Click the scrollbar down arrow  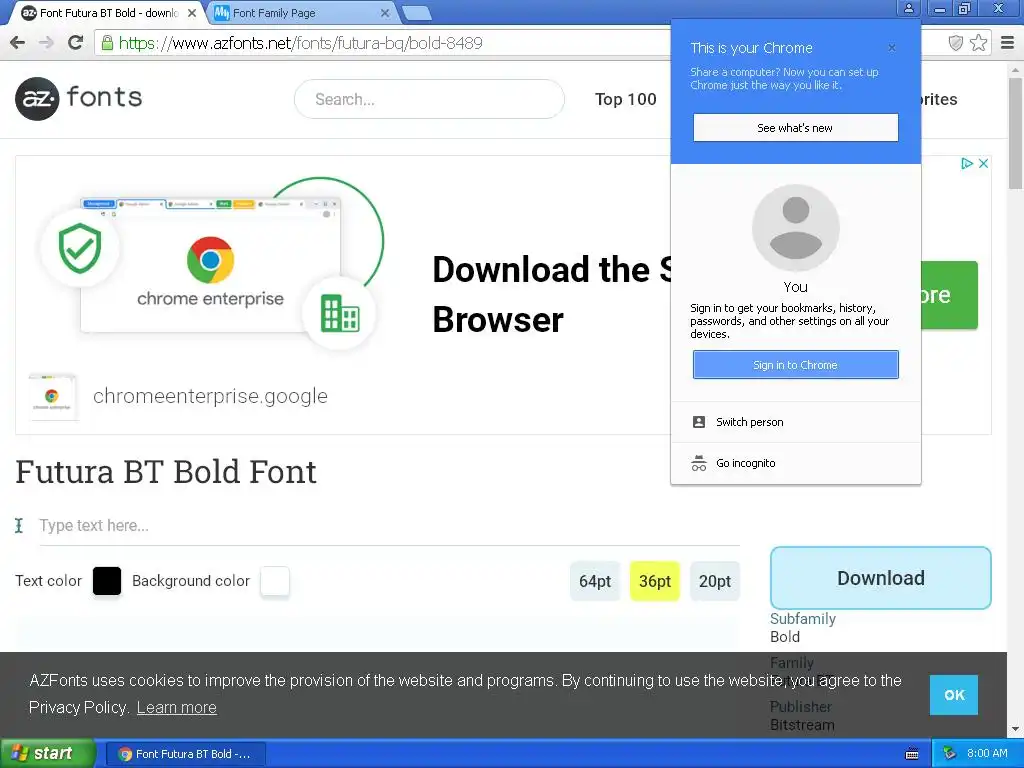click(x=1016, y=729)
